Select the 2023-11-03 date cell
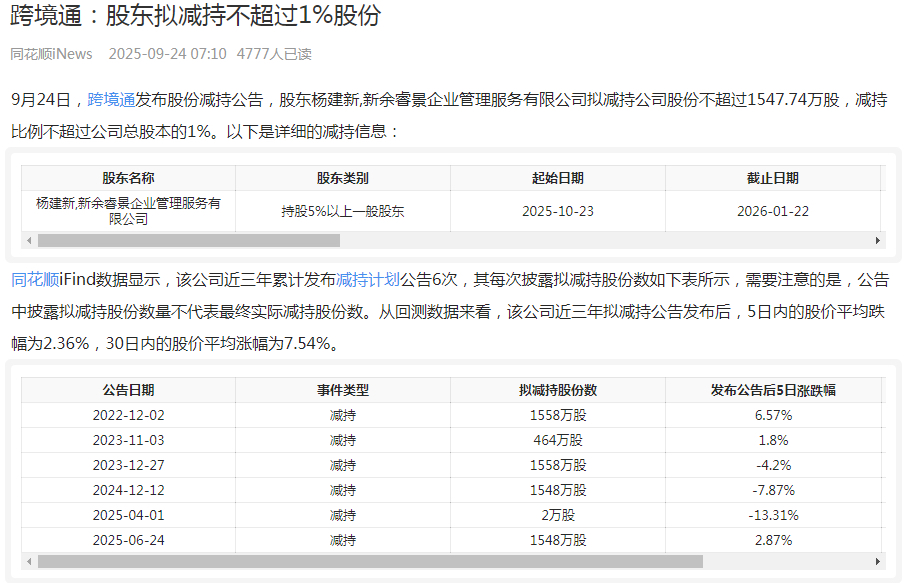This screenshot has height=583, width=907. click(128, 440)
